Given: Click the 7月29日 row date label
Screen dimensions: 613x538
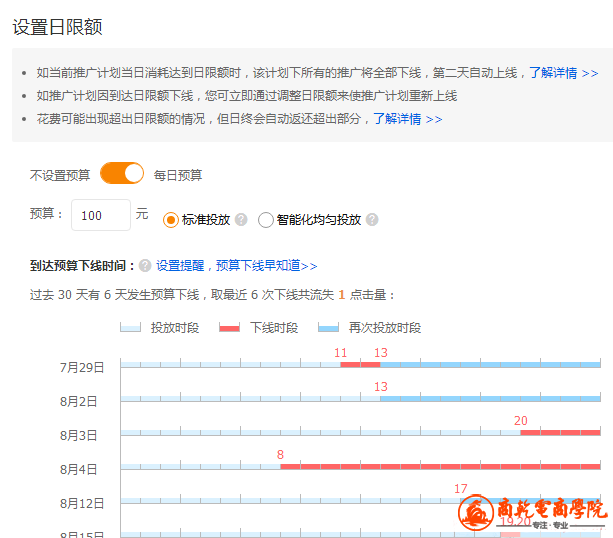Looking at the screenshot, I should click(82, 367).
